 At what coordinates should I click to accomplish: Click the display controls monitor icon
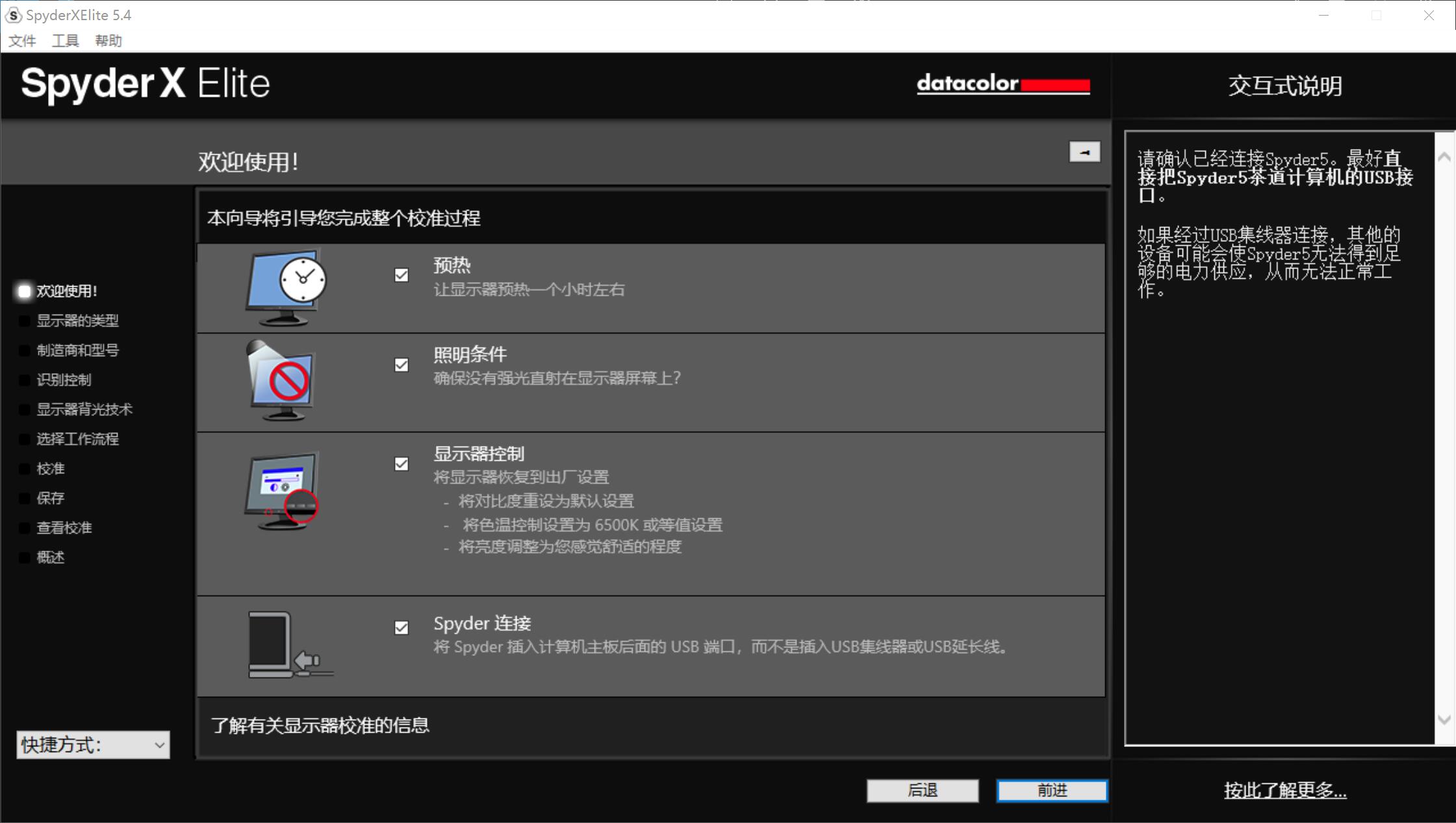pos(282,491)
